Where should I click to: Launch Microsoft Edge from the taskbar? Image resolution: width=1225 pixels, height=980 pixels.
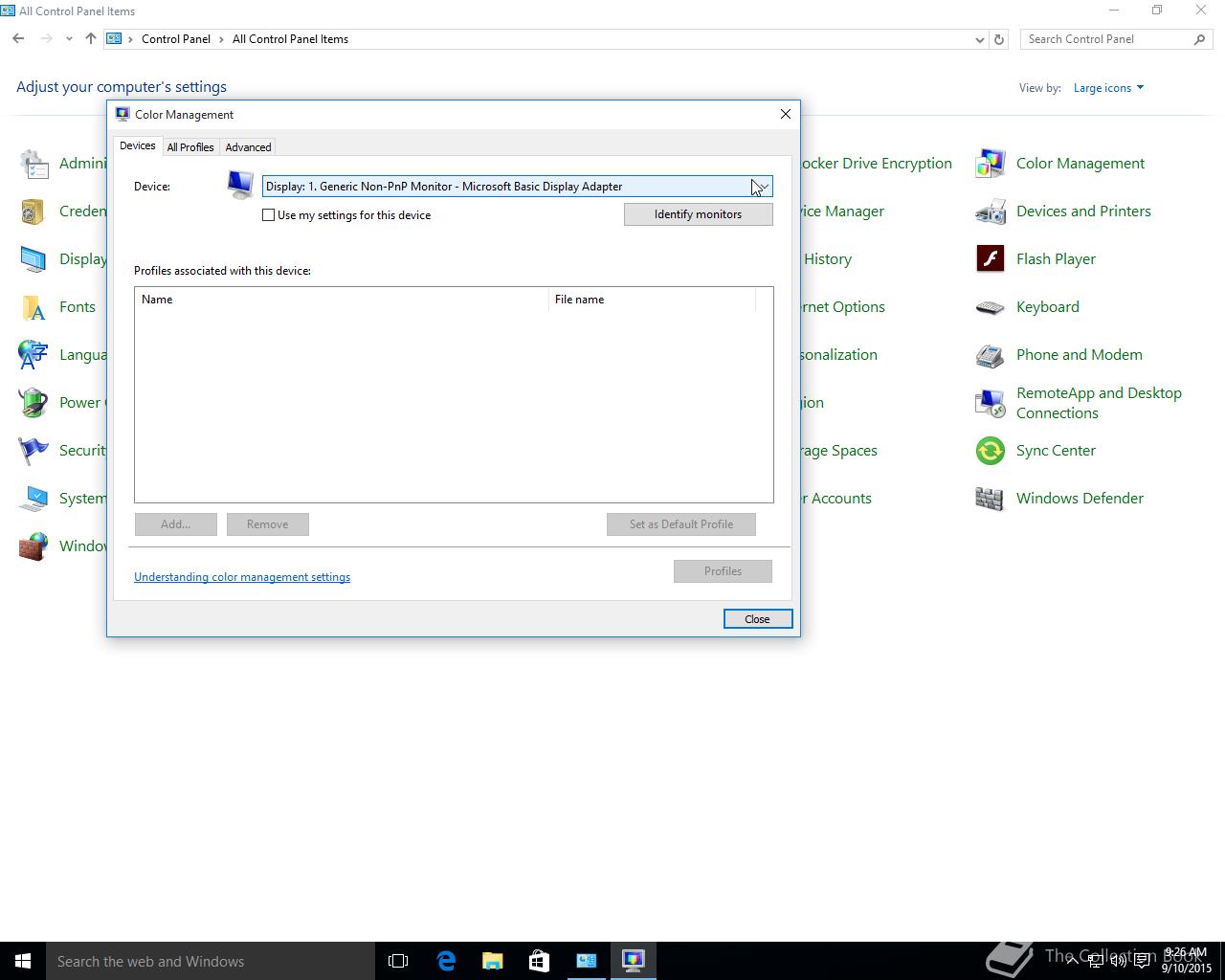tap(446, 961)
